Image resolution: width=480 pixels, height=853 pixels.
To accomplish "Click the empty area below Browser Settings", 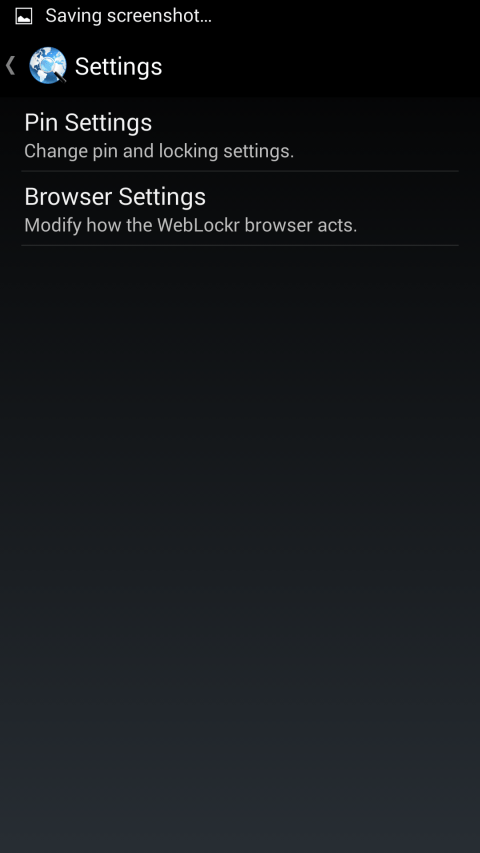I will tap(240, 544).
